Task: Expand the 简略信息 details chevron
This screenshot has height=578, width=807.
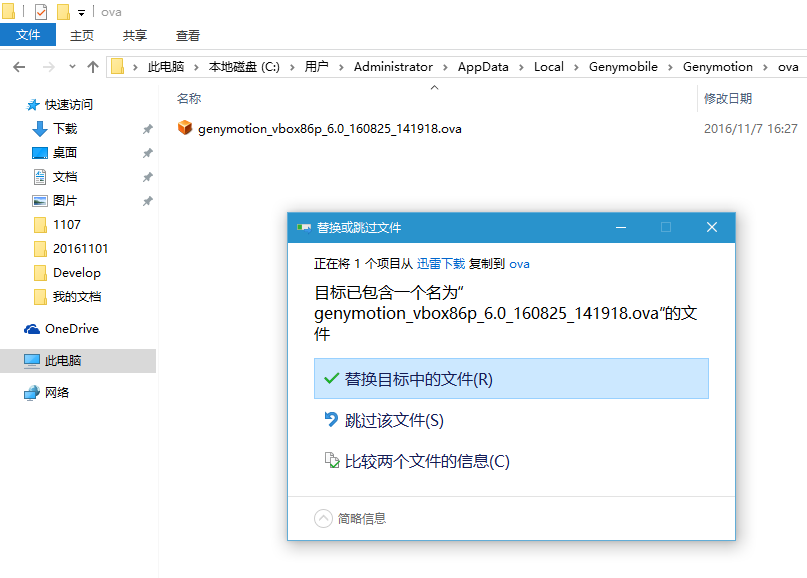Action: 323,518
